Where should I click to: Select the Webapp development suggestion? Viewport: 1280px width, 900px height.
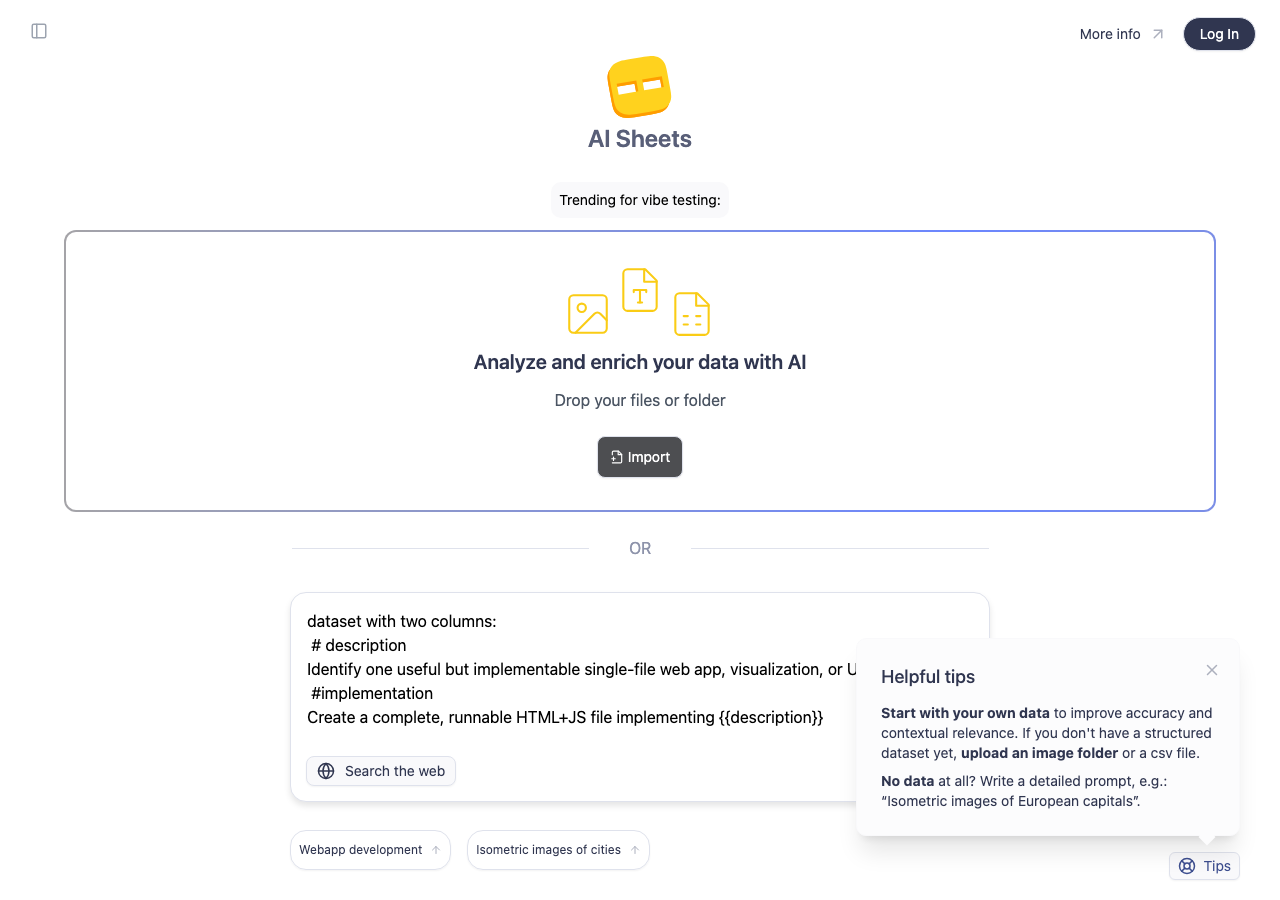370,850
